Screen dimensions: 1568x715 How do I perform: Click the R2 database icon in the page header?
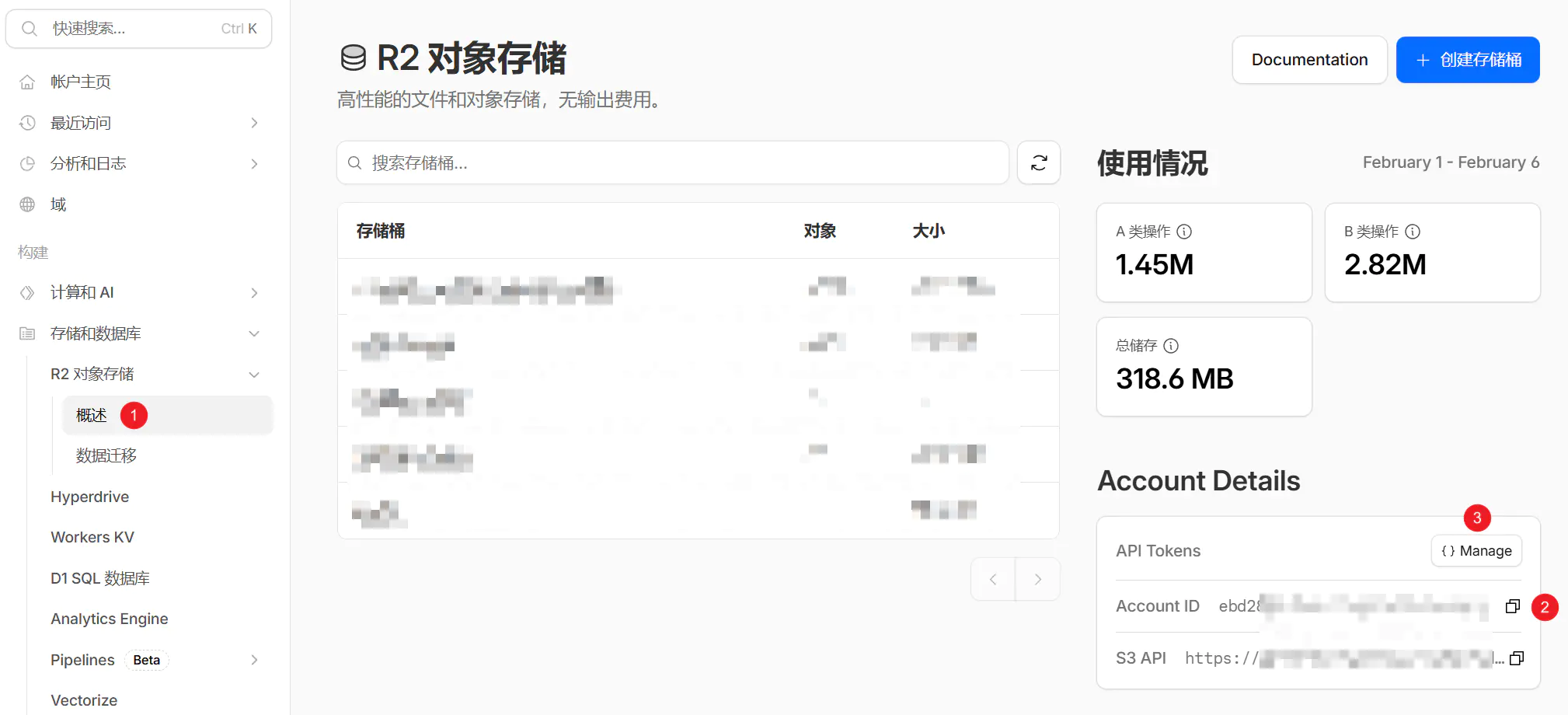(354, 57)
